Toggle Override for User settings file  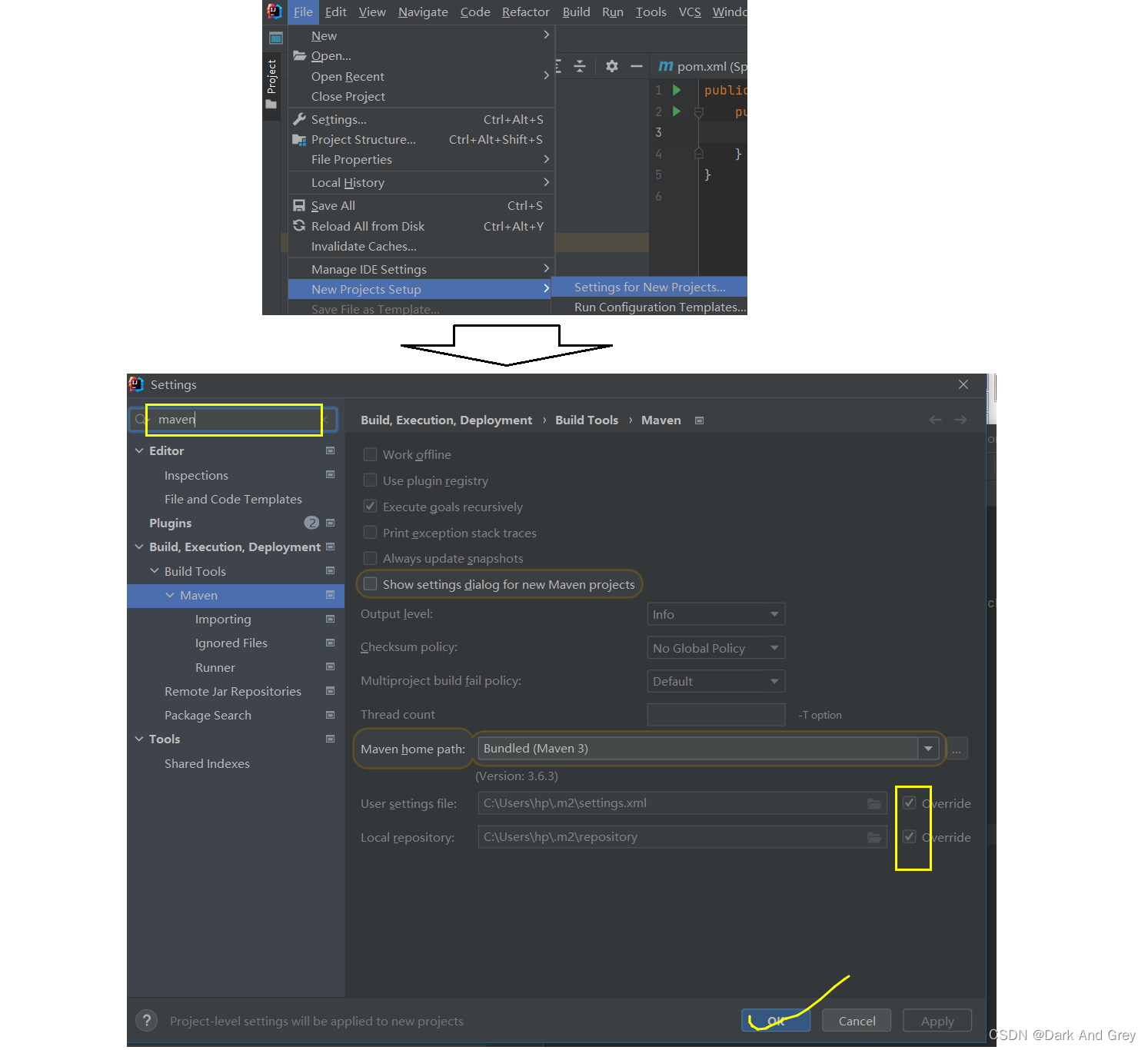click(909, 802)
